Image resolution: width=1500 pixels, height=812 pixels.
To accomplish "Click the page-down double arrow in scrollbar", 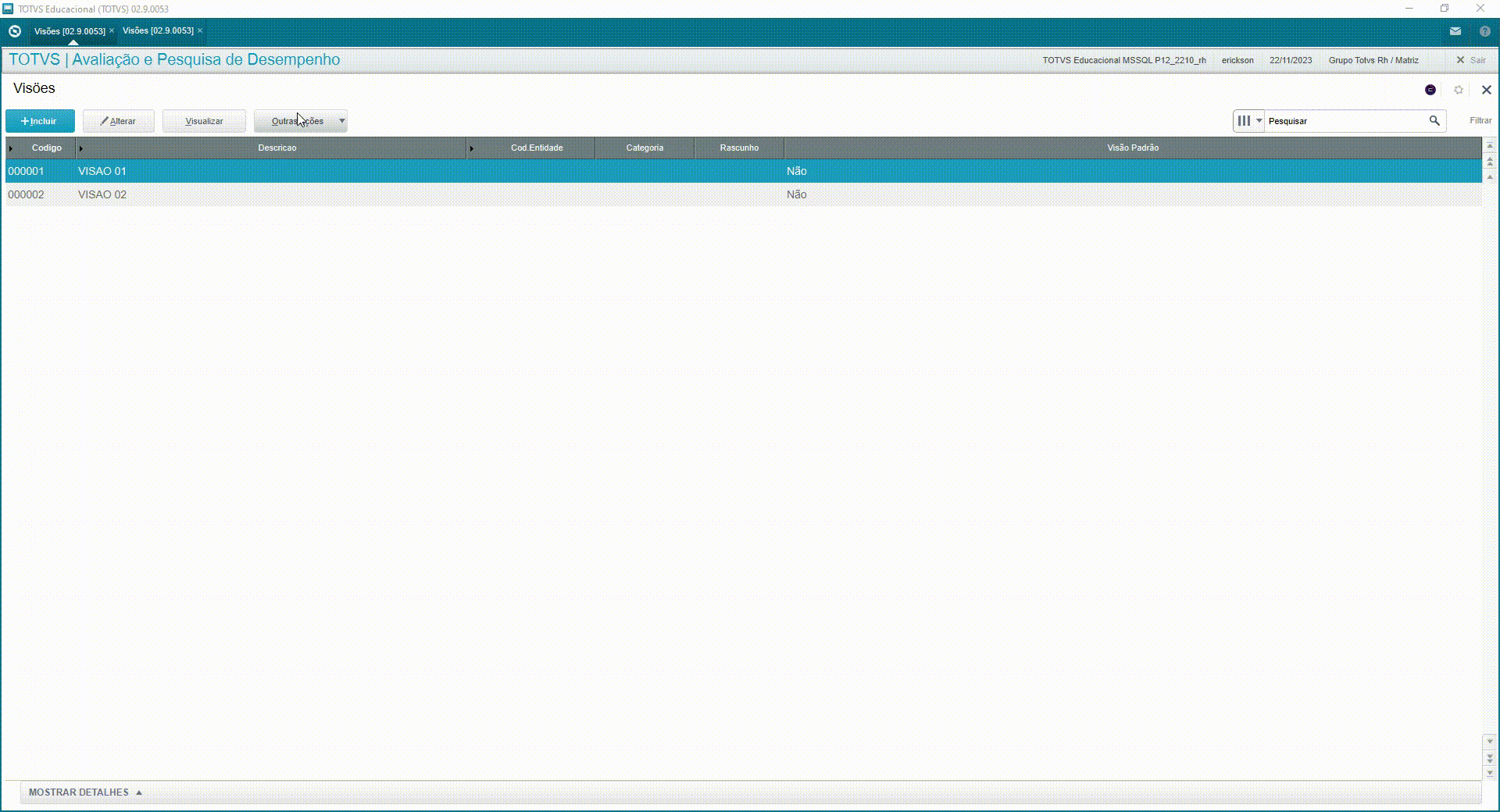I will [x=1490, y=757].
